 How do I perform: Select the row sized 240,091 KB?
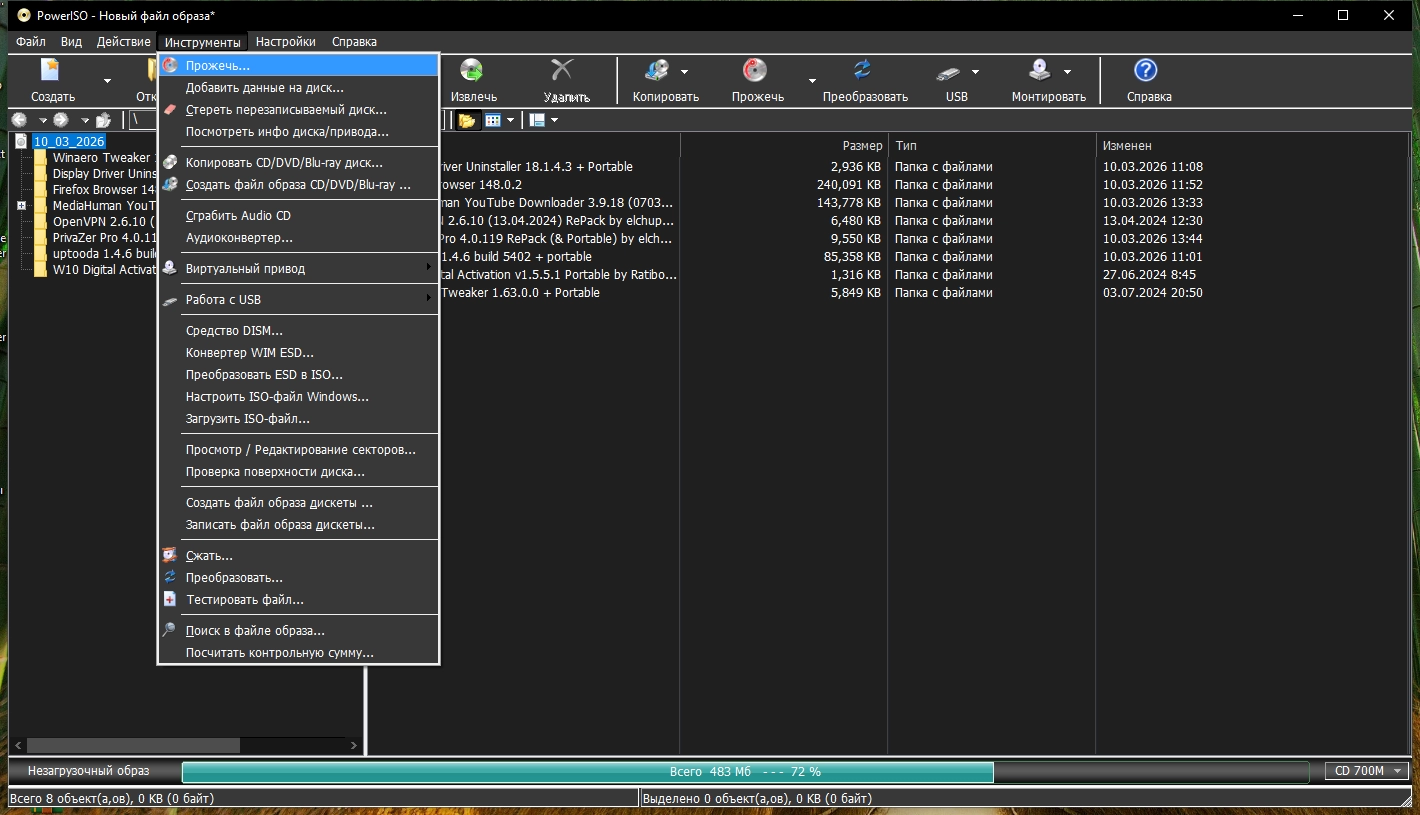pos(890,185)
